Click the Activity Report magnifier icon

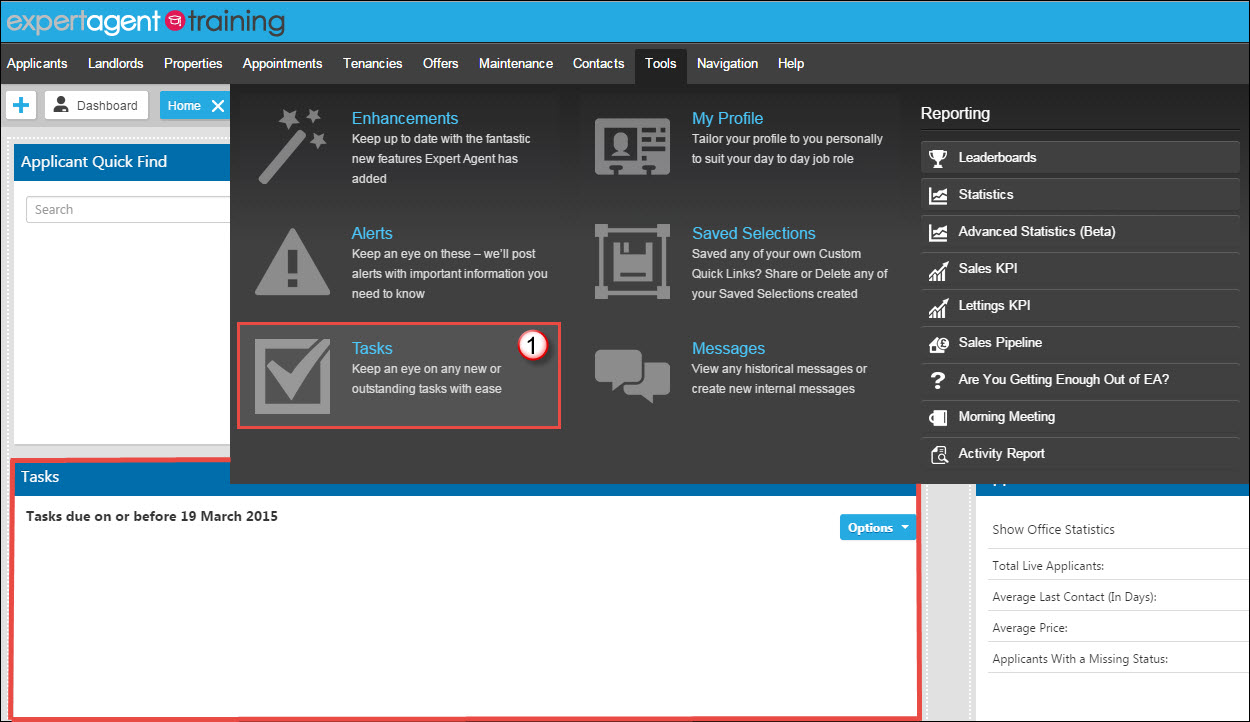click(x=938, y=453)
